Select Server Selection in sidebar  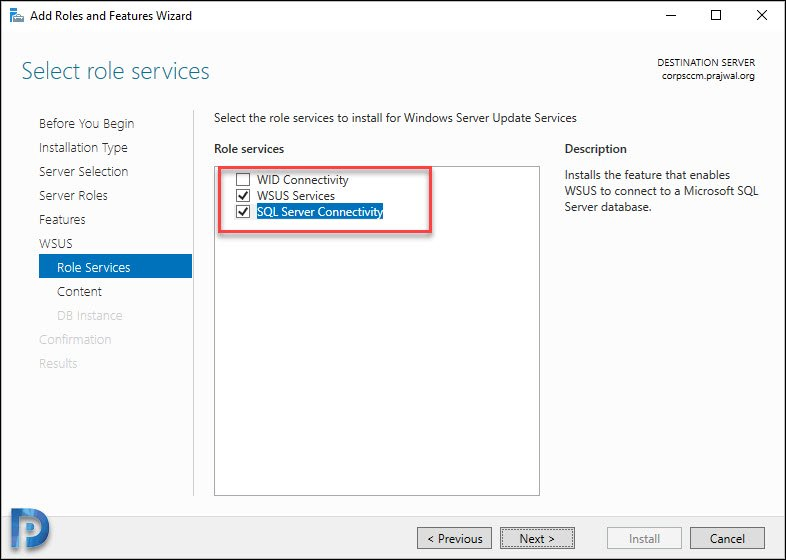(84, 171)
